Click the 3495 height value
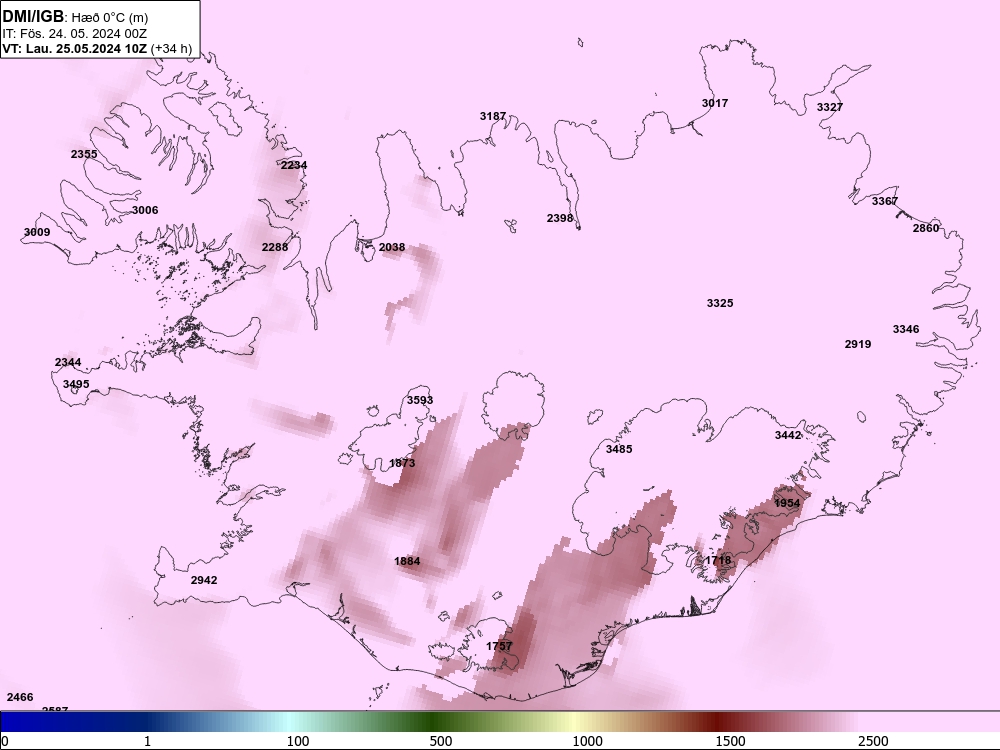Screen dimensions: 1000x750 coord(76,384)
